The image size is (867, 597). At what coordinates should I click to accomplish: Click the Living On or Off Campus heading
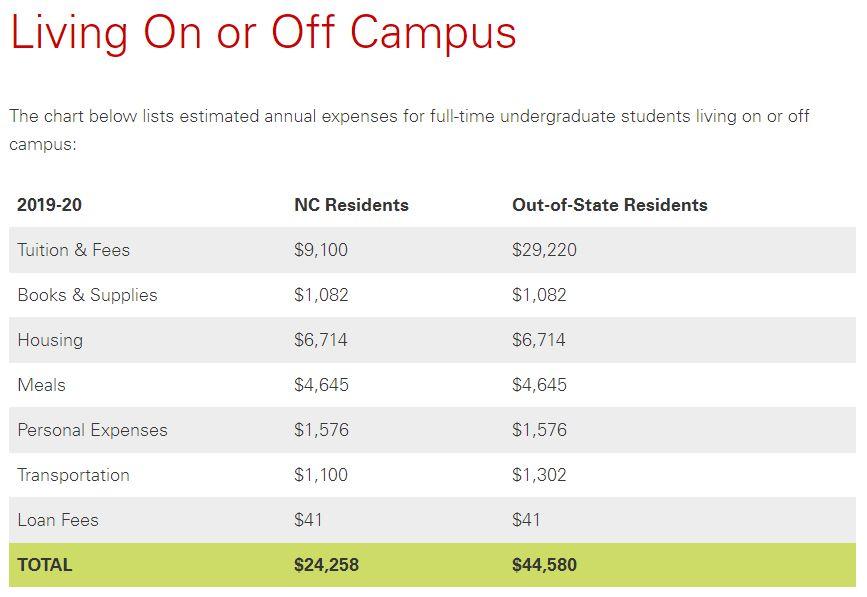point(263,33)
